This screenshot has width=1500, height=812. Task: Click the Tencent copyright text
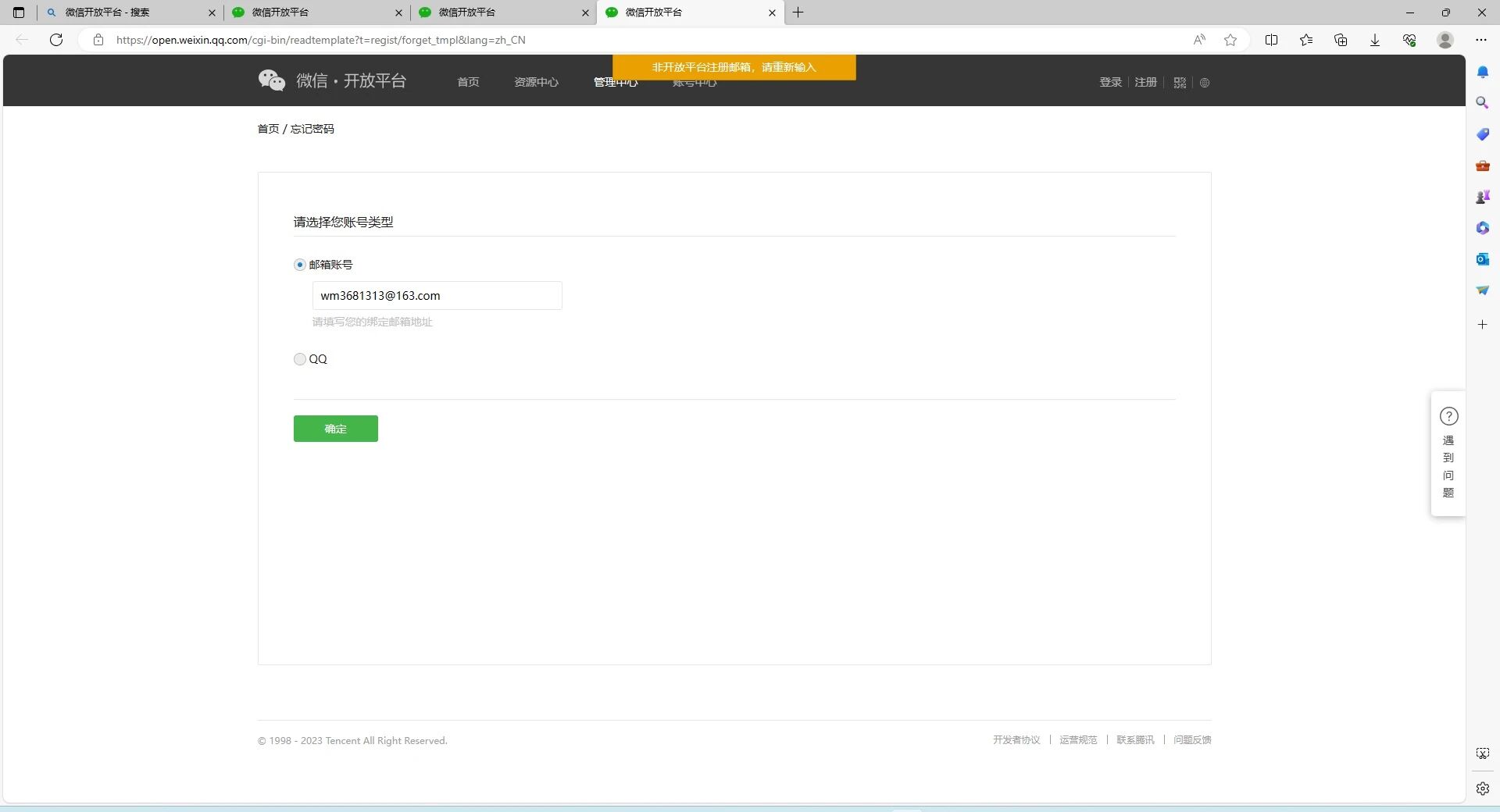[x=352, y=741]
